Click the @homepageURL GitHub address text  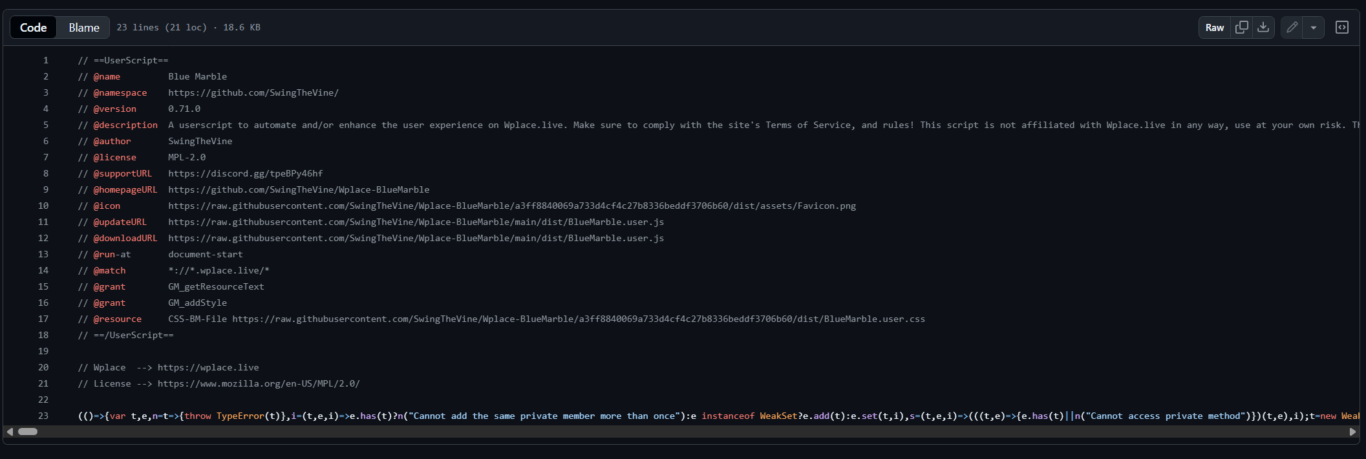(x=298, y=189)
